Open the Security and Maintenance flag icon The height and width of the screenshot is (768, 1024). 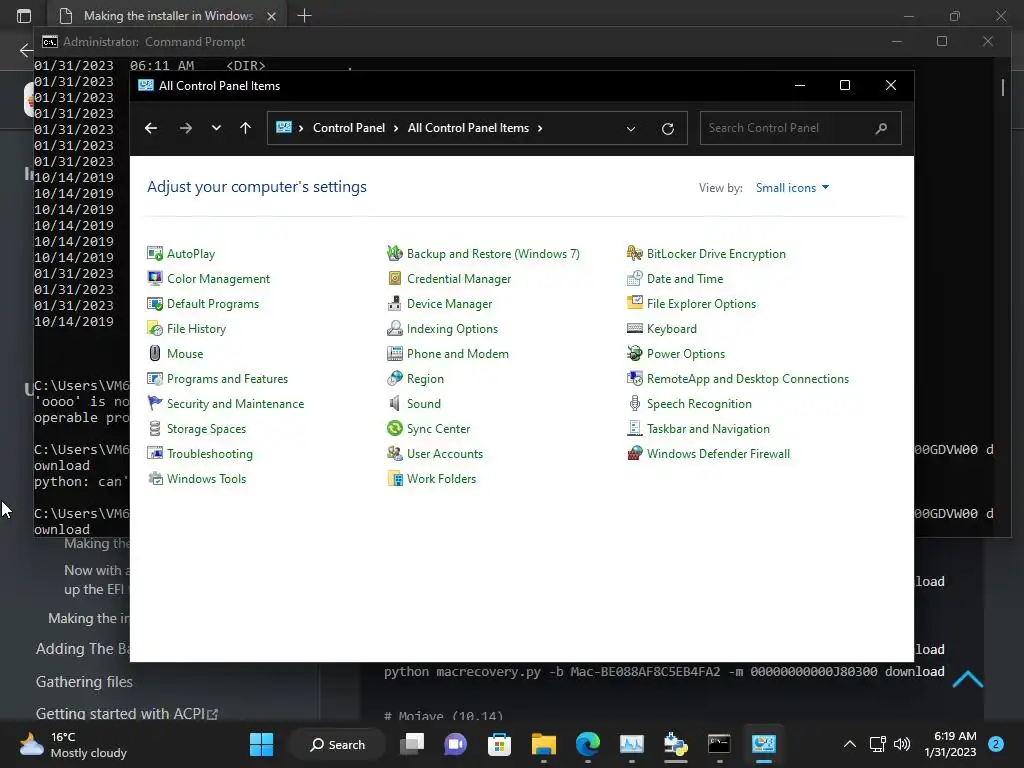click(155, 404)
